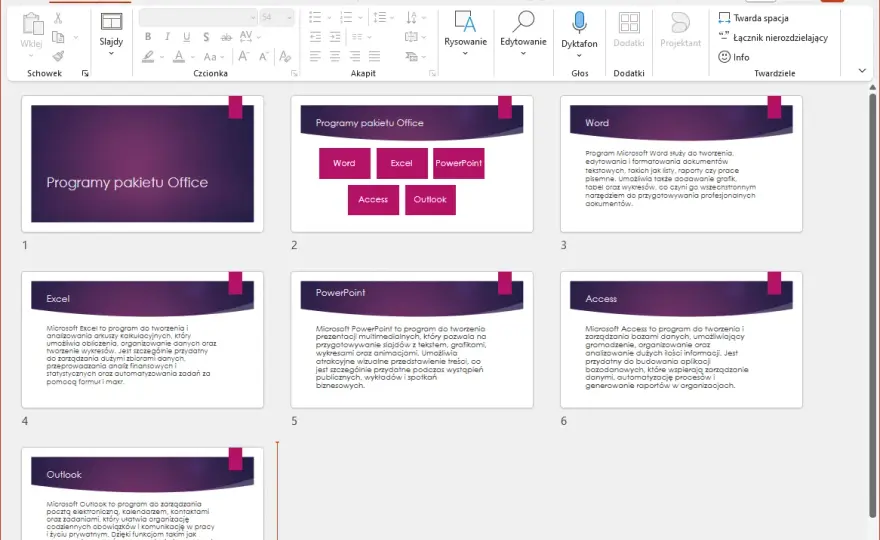Click the text highlight color pen icon
Screen dimensions: 880x540
tap(148, 57)
